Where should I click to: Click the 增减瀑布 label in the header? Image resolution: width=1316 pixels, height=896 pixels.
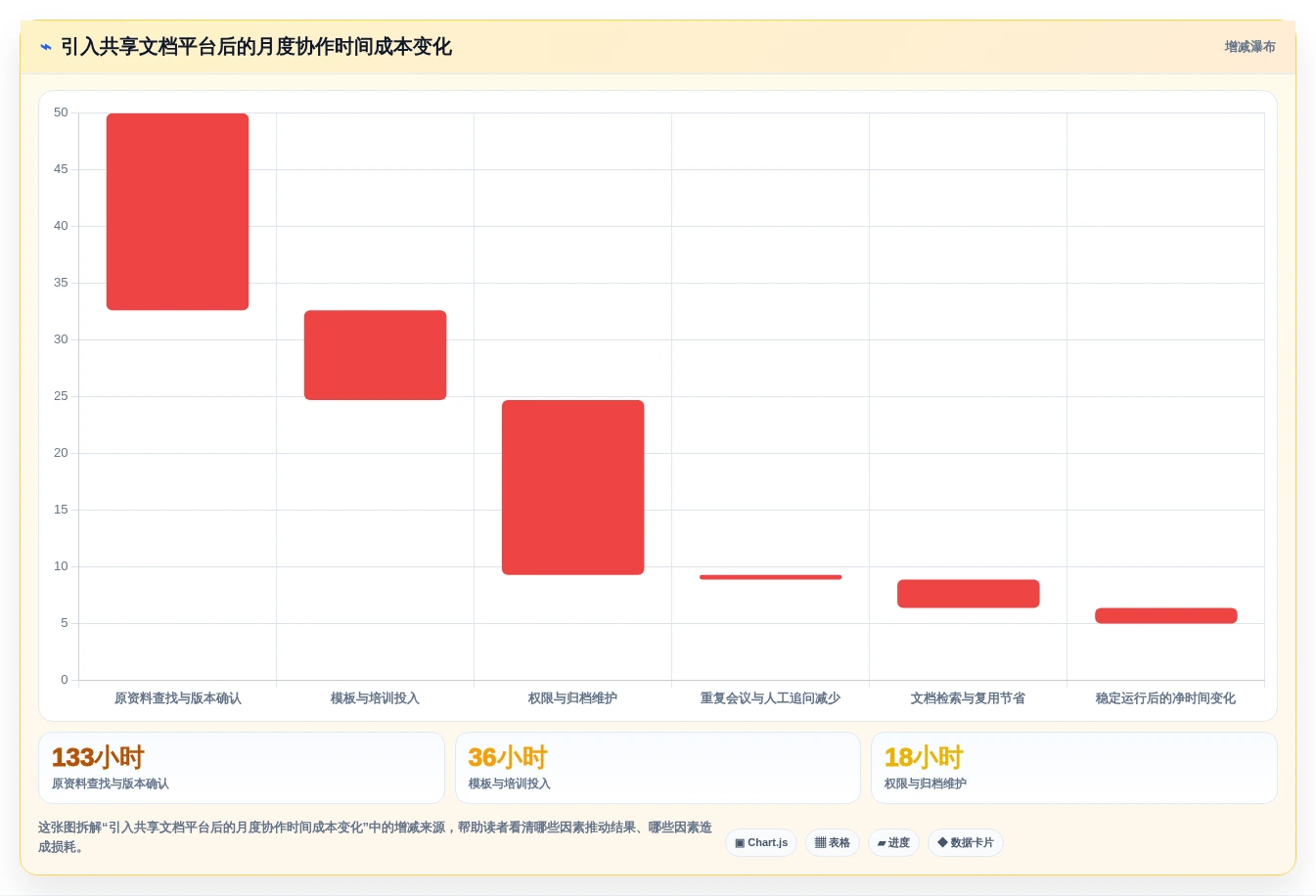pos(1249,47)
